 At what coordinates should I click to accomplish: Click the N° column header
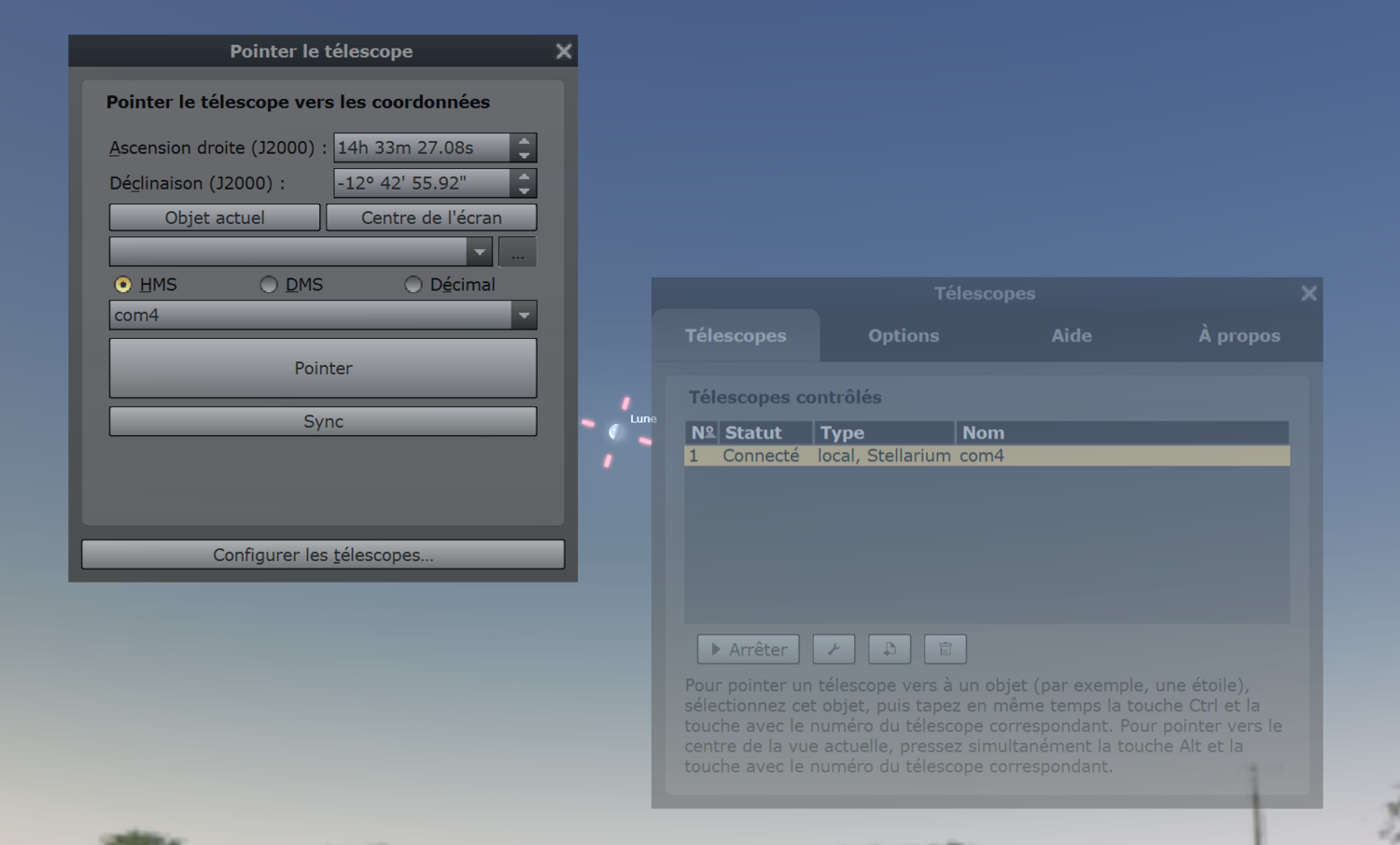click(x=702, y=432)
